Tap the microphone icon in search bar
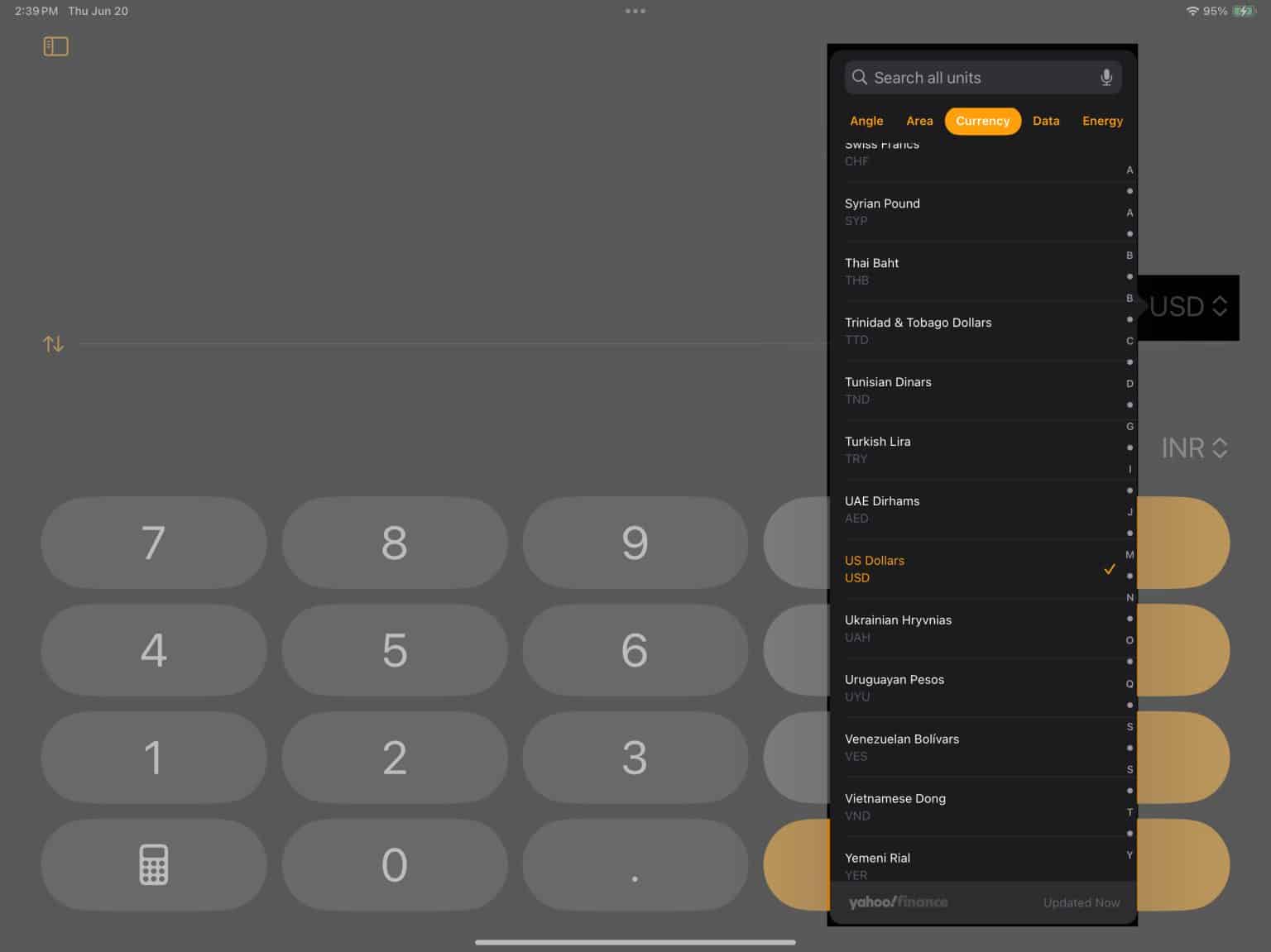Image resolution: width=1271 pixels, height=952 pixels. pyautogui.click(x=1106, y=77)
